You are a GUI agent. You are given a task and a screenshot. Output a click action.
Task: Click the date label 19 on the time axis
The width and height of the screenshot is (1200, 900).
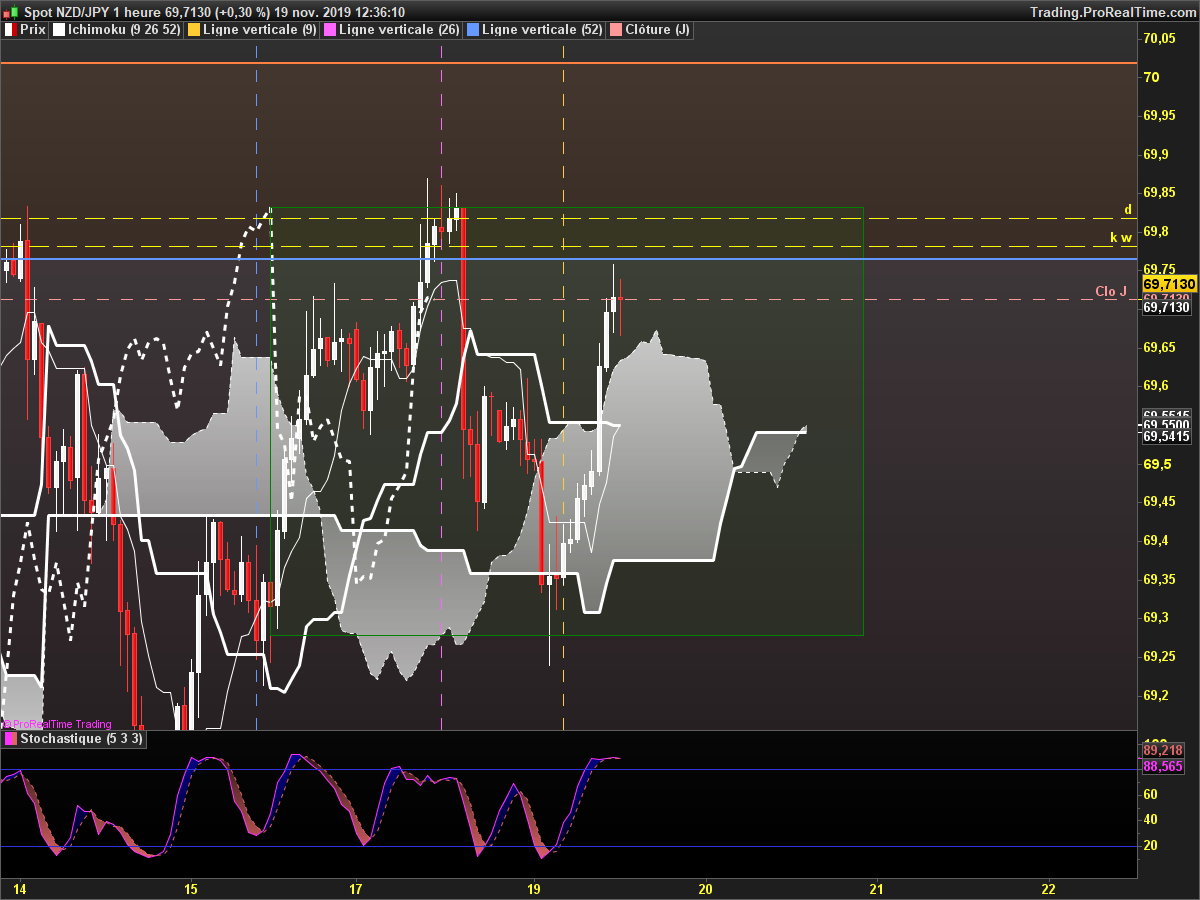(x=534, y=888)
